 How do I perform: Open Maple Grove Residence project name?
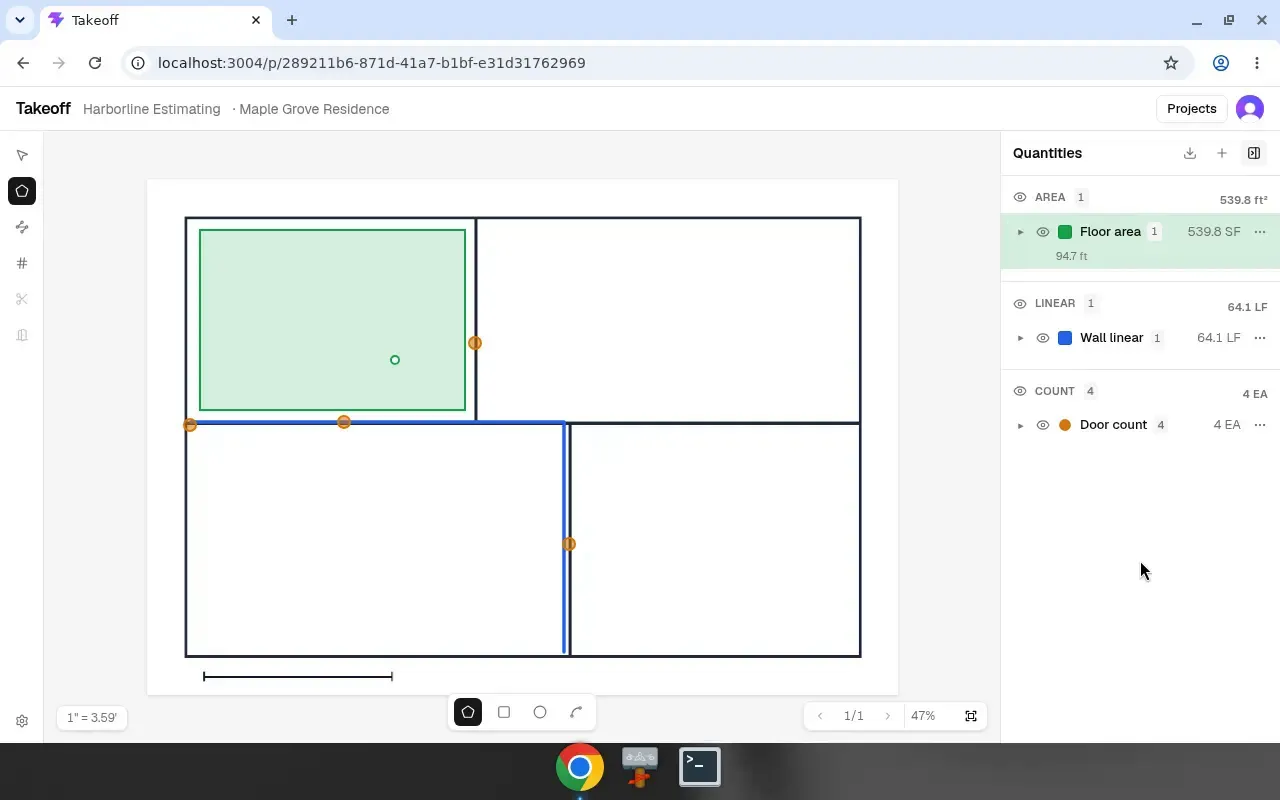314,109
